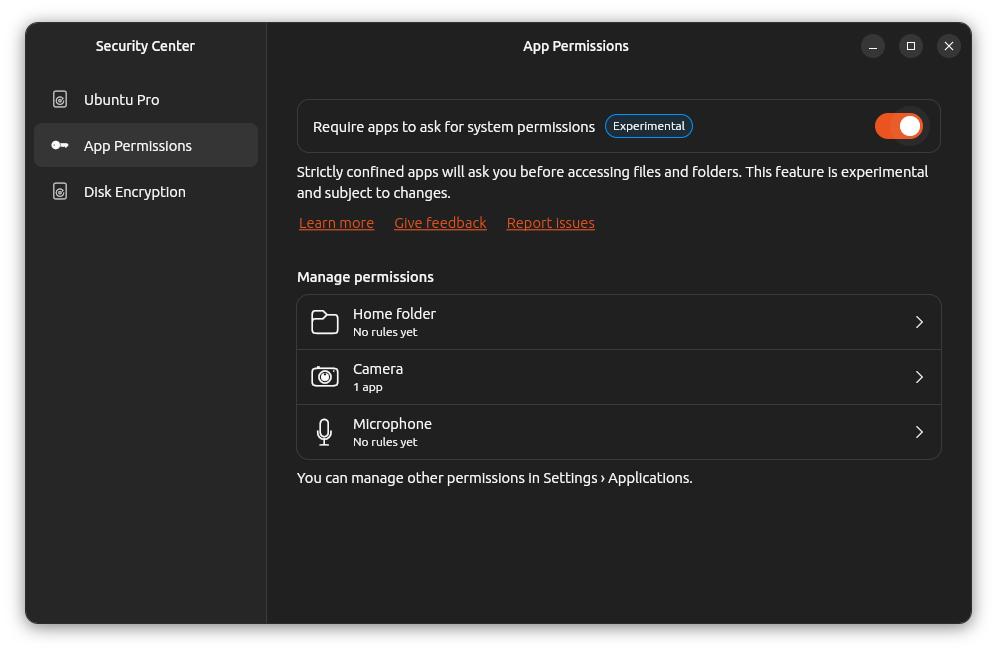Screen dimensions: 997x652
Task: Click the Microphone icon
Action: tap(324, 431)
